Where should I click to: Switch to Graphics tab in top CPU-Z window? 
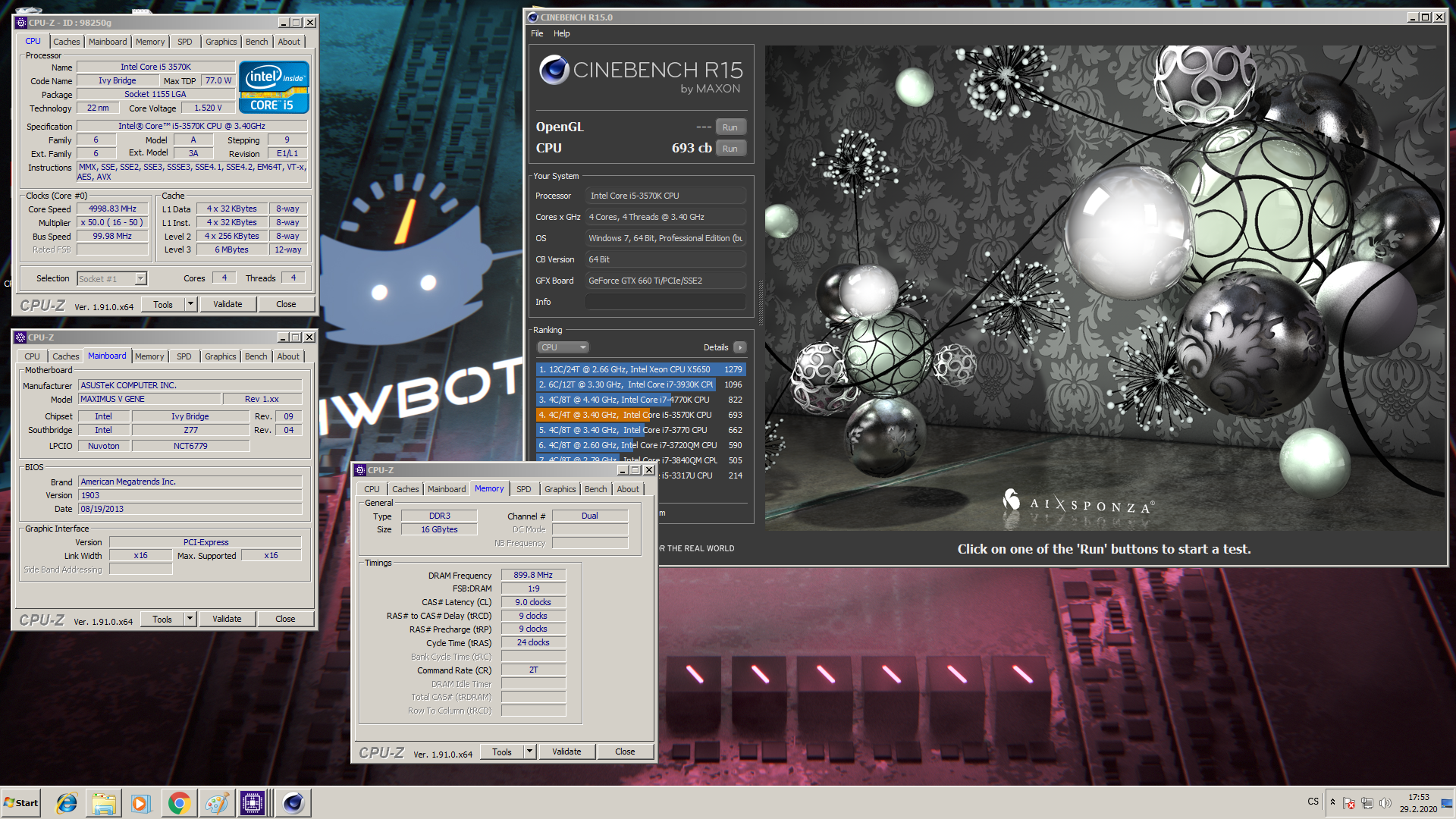click(221, 42)
